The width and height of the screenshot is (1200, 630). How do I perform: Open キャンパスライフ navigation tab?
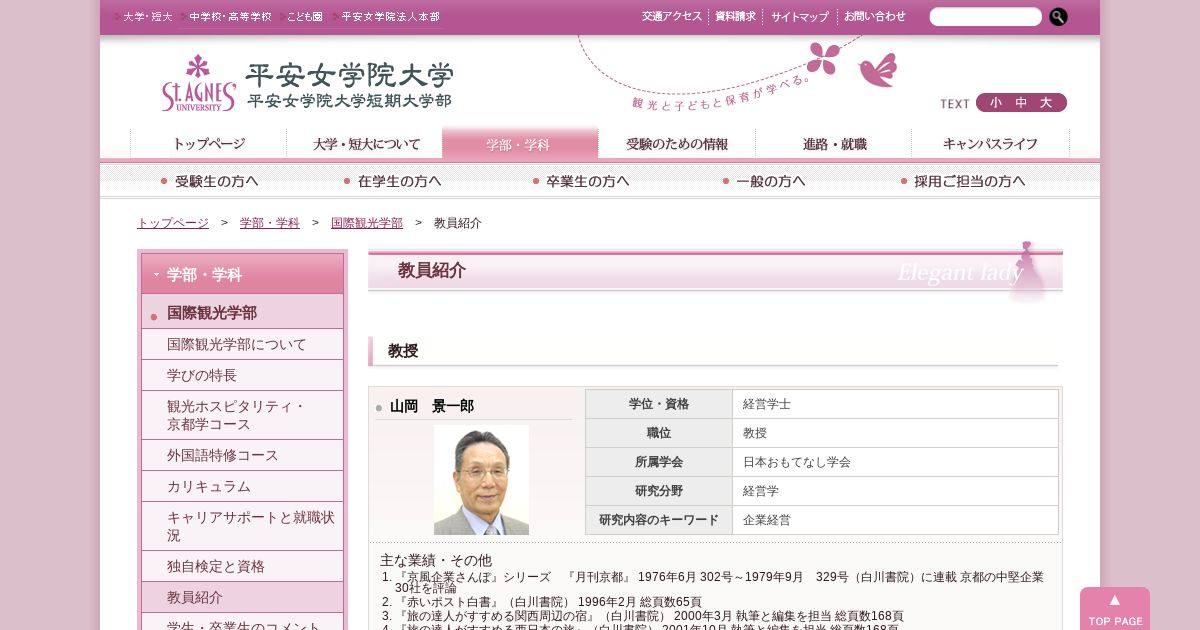[x=990, y=143]
